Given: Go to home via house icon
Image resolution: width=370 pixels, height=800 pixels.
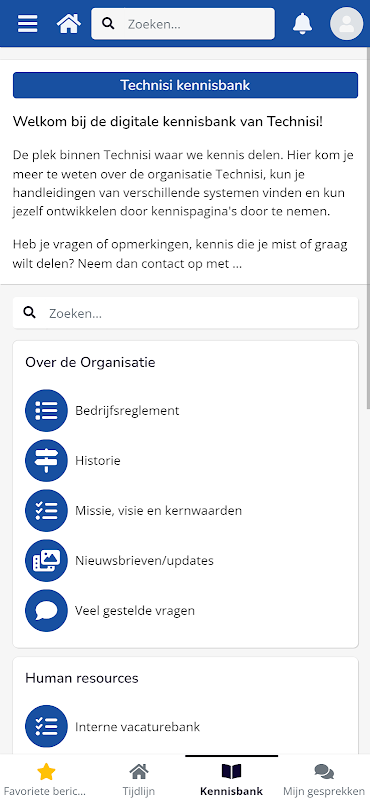Looking at the screenshot, I should click(x=69, y=23).
